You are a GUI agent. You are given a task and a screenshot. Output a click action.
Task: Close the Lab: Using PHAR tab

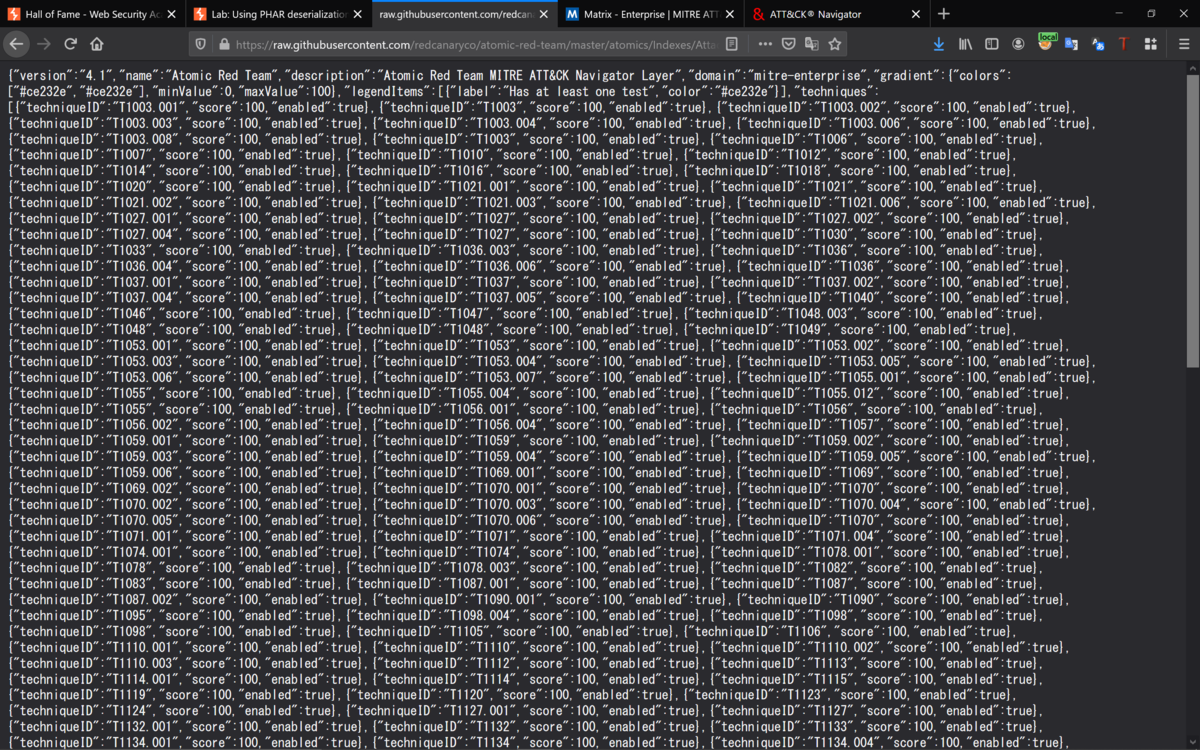tap(356, 14)
